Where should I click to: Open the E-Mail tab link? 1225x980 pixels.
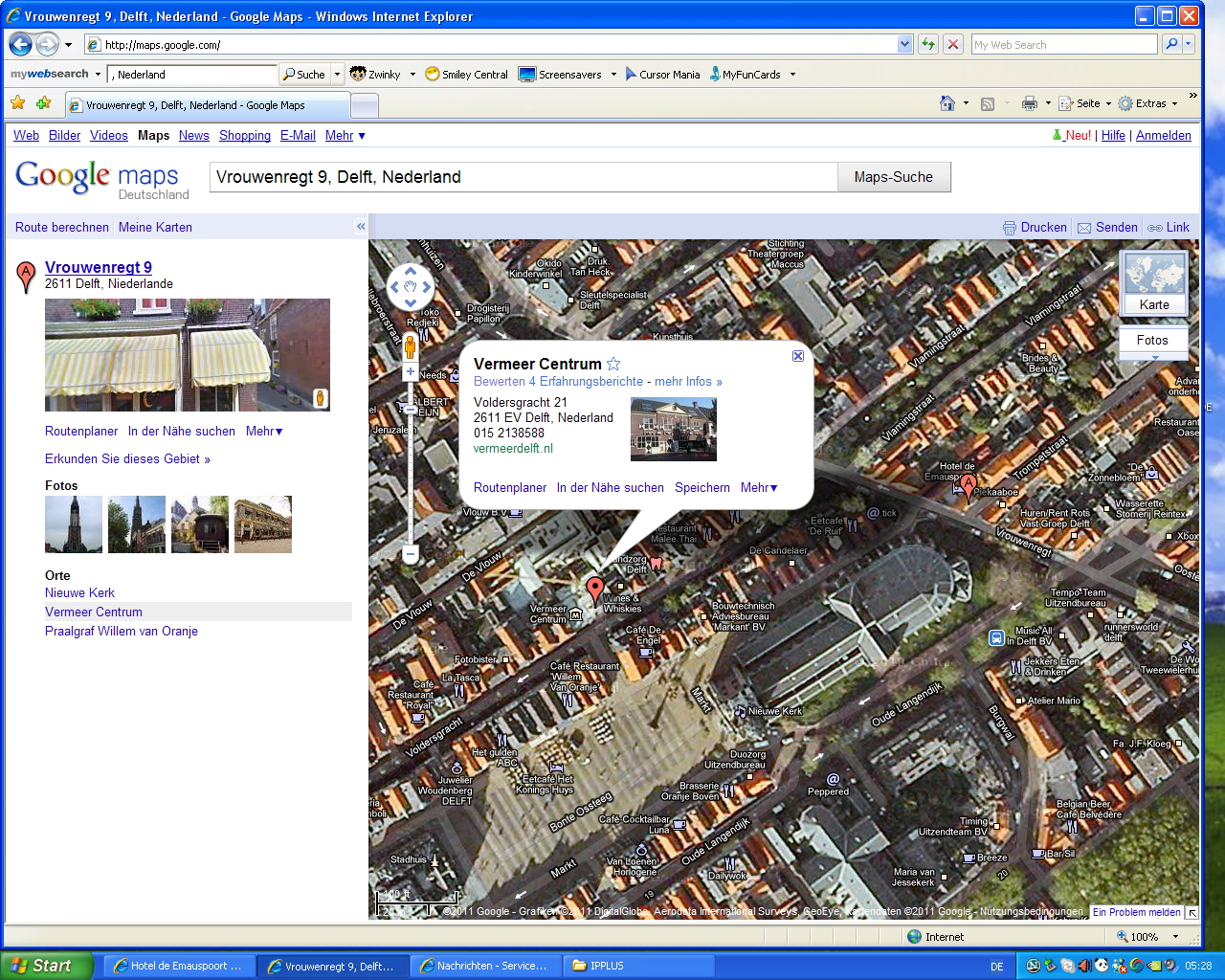click(298, 135)
